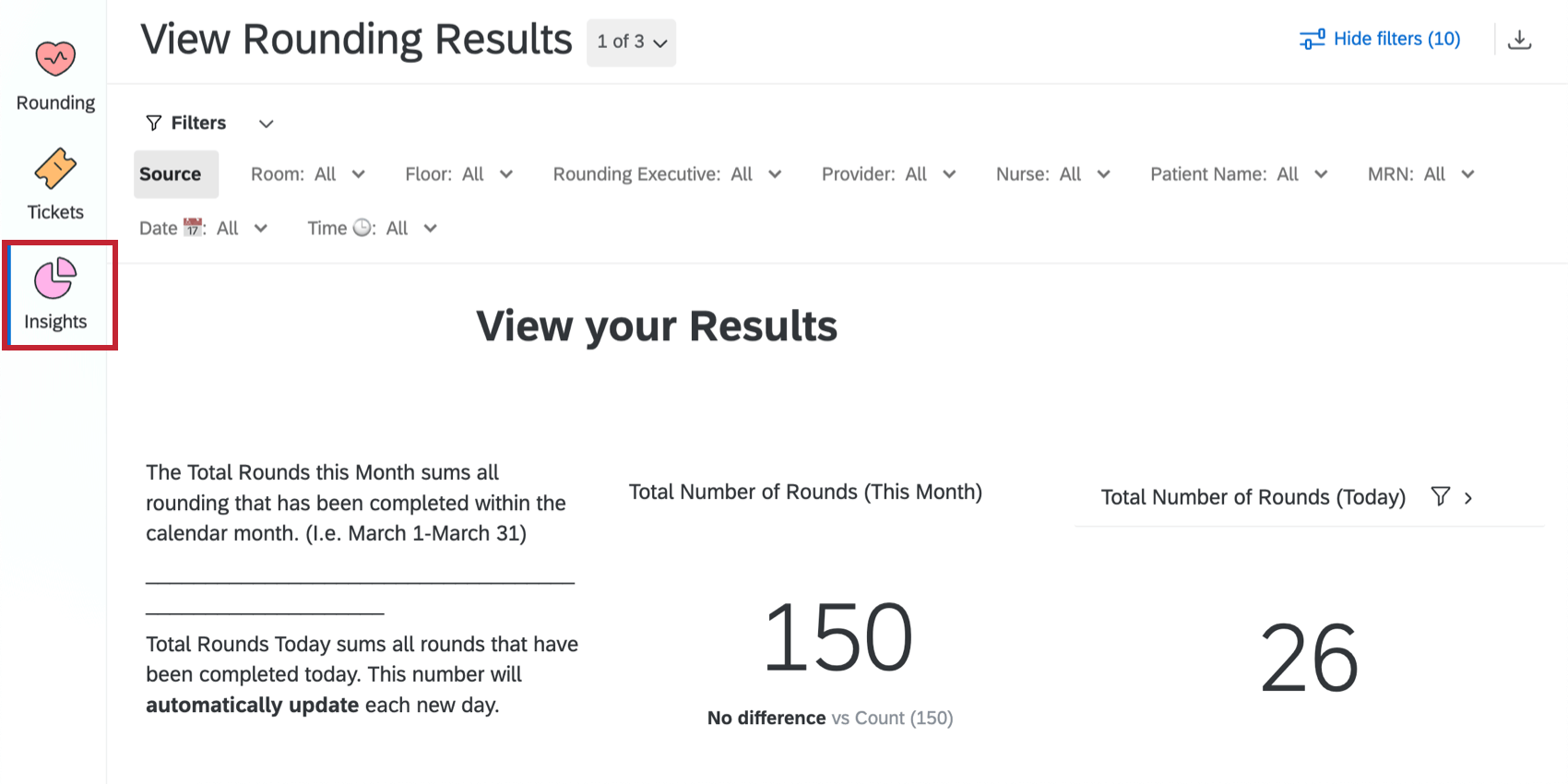Open the Floor filter dropdown
The image size is (1568, 784).
click(x=458, y=174)
